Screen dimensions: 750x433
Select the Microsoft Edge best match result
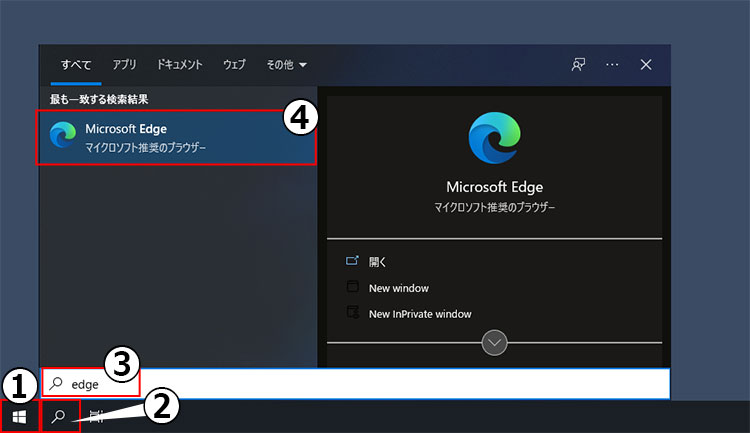tap(176, 138)
